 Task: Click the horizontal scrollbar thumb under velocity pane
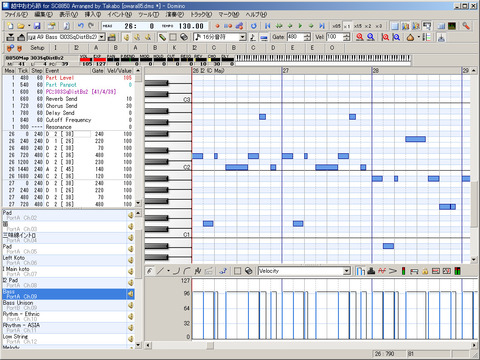[x=210, y=345]
